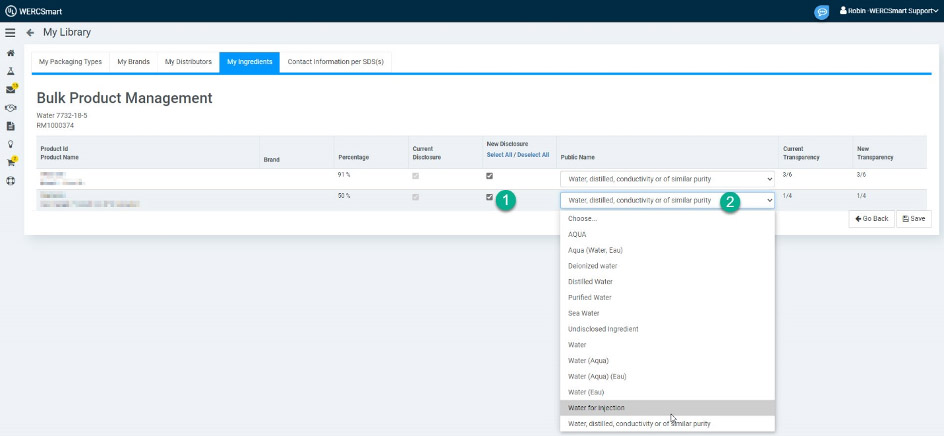Open the chat bubble icon in header
Viewport: 944px width, 436px height.
click(x=821, y=11)
